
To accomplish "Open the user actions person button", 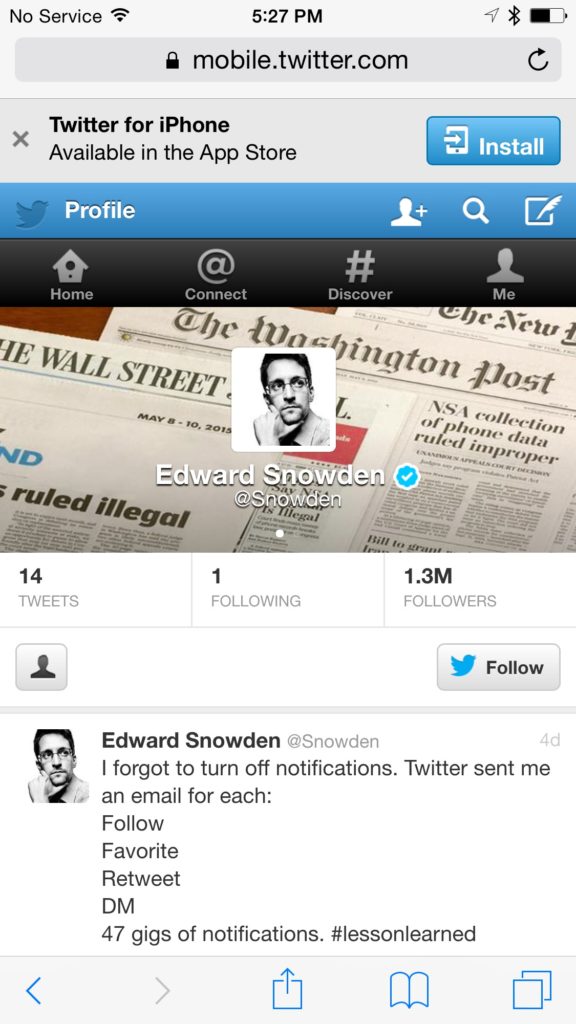I will [41, 667].
